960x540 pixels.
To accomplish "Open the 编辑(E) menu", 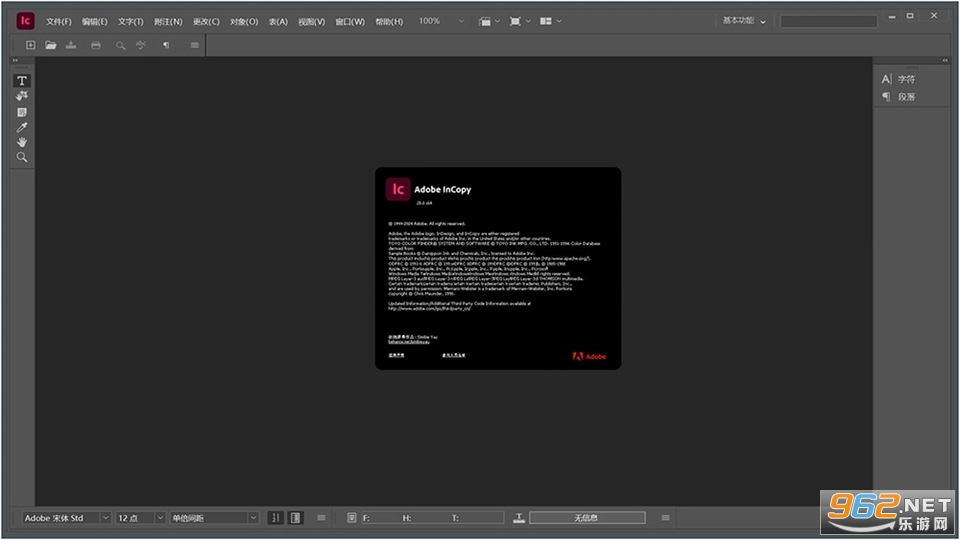I will tap(95, 21).
